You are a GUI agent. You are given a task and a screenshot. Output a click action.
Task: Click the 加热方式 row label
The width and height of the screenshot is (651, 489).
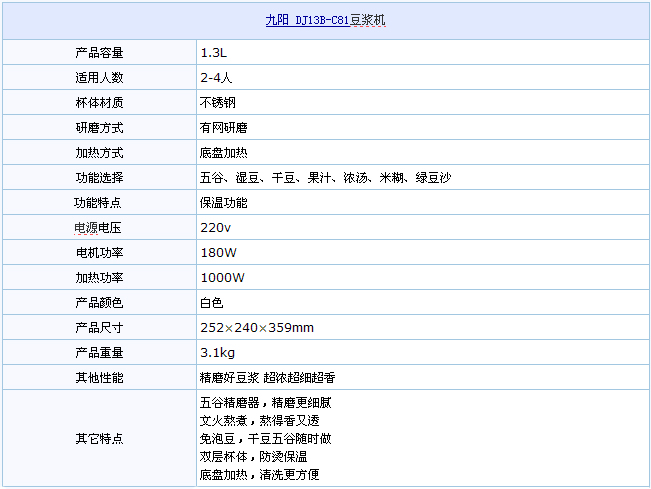coord(99,153)
